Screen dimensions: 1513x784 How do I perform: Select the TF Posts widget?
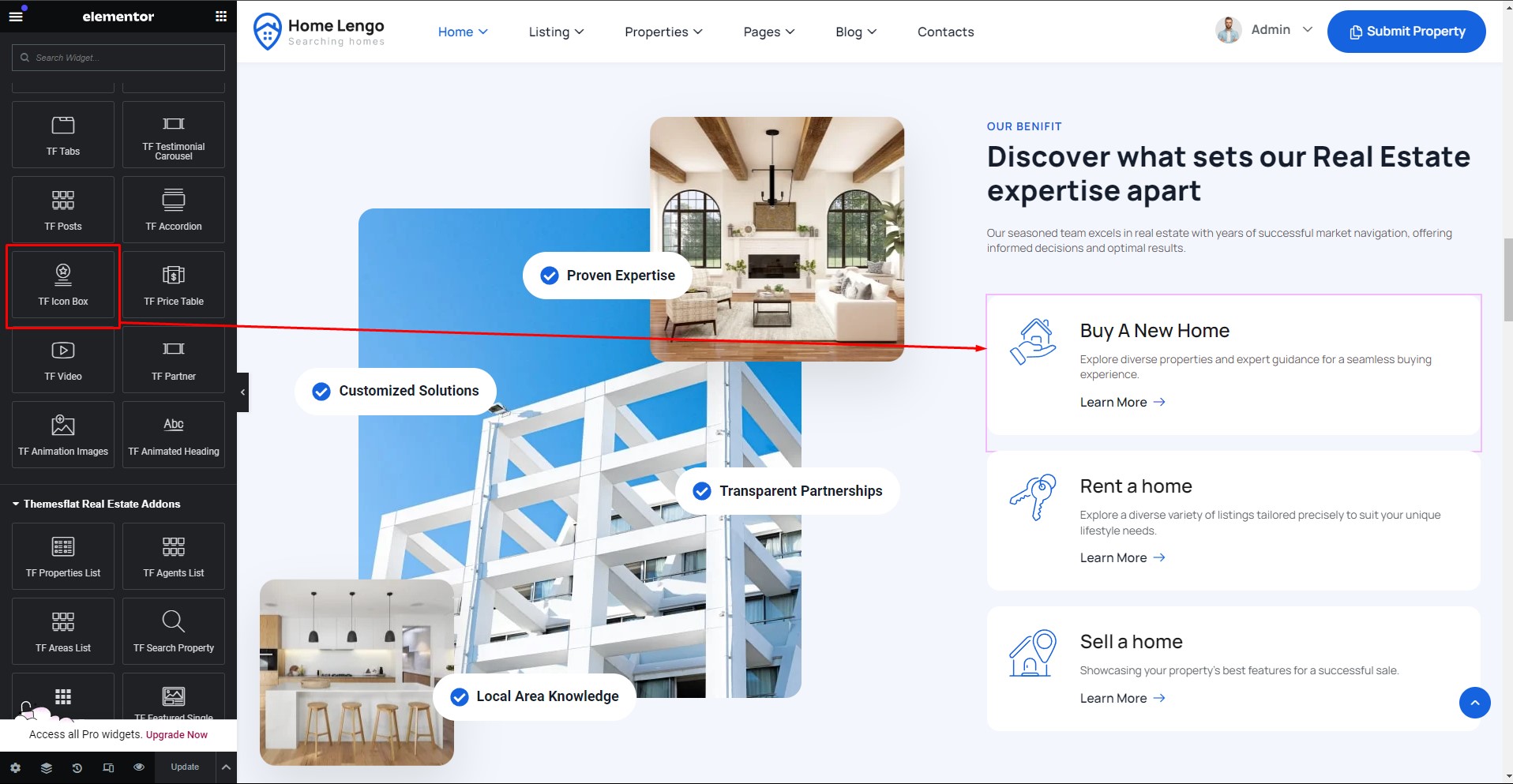pos(63,209)
